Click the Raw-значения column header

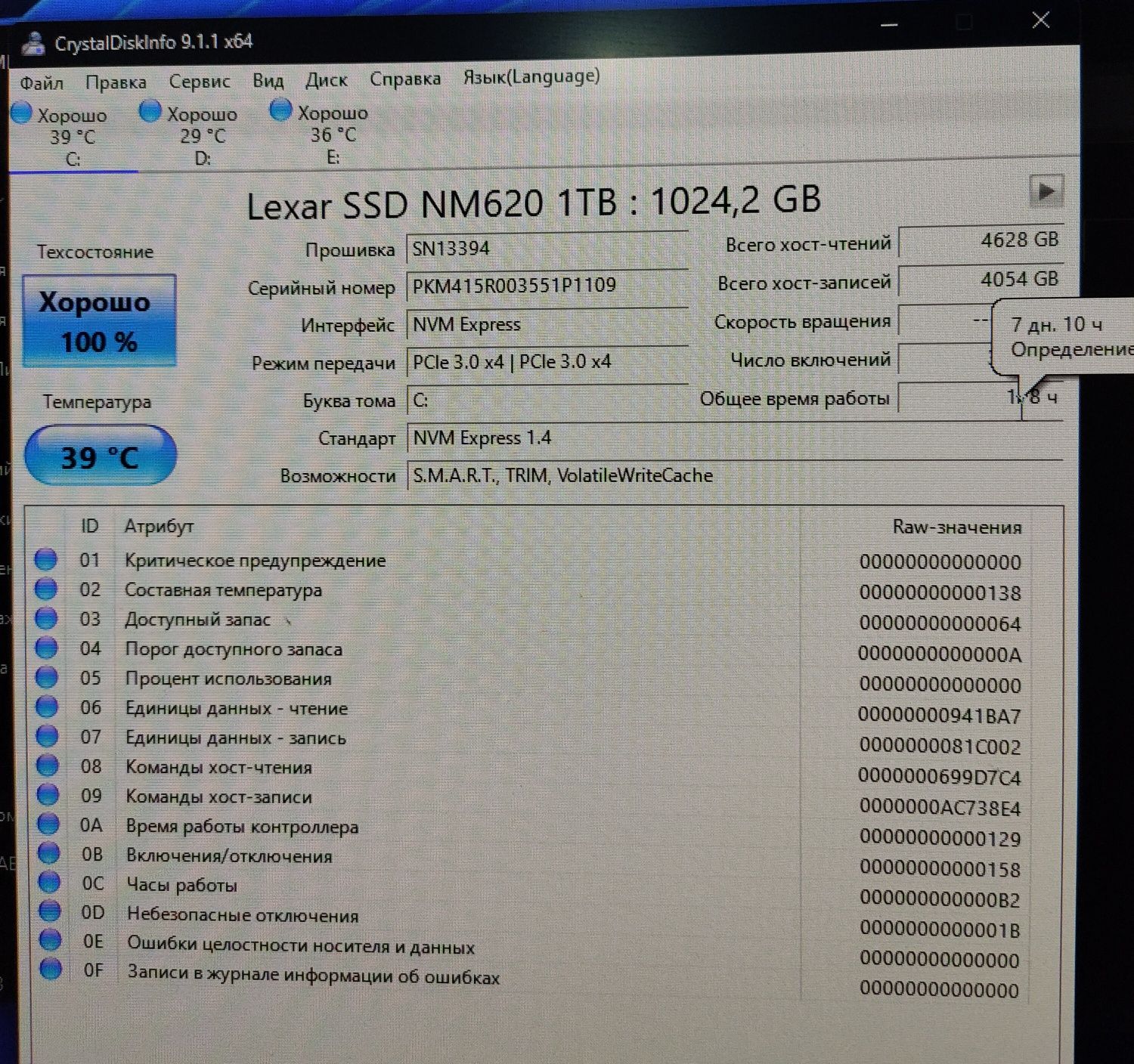click(x=956, y=527)
